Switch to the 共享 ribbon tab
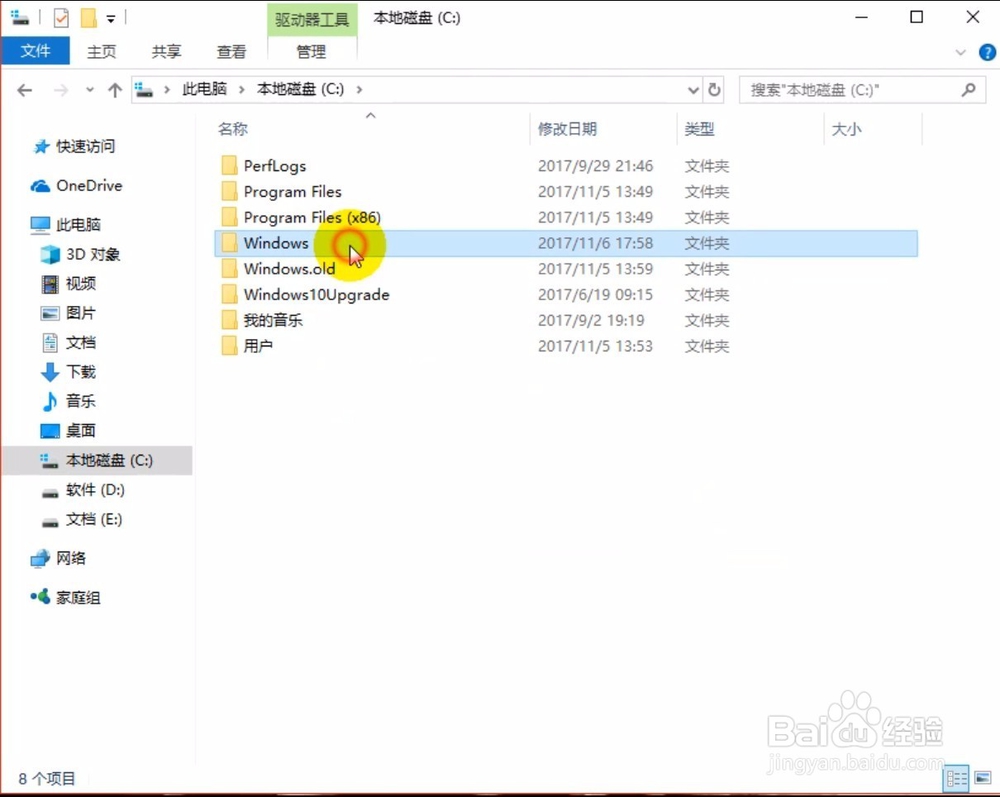Image resolution: width=1000 pixels, height=797 pixels. tap(166, 52)
